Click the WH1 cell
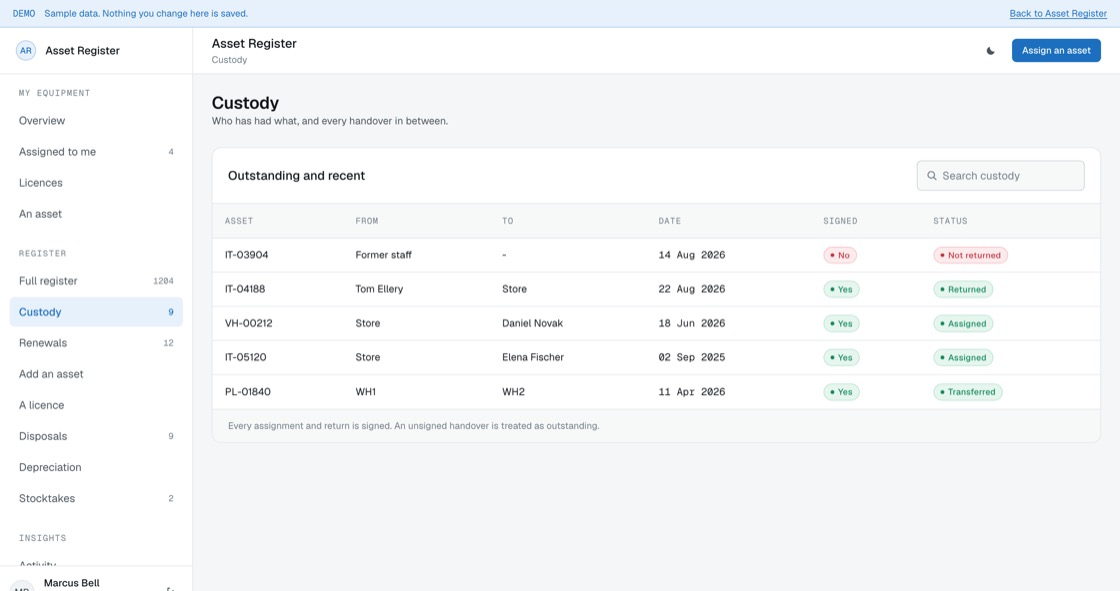 point(365,392)
